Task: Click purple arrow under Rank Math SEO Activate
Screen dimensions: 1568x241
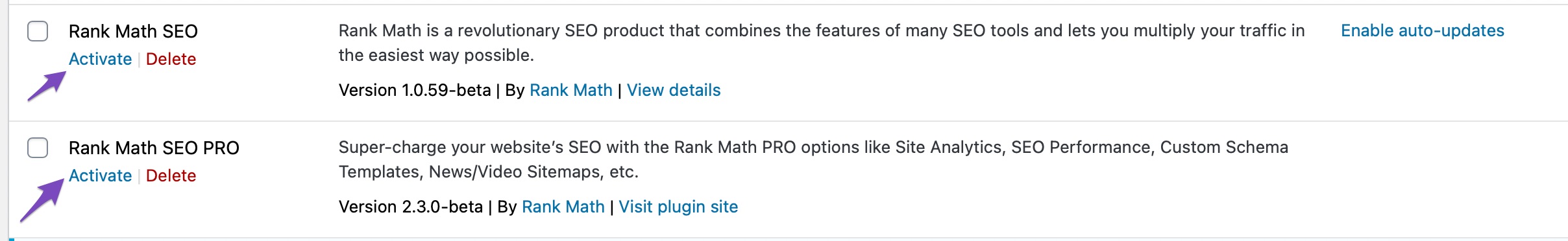Action: (x=47, y=86)
